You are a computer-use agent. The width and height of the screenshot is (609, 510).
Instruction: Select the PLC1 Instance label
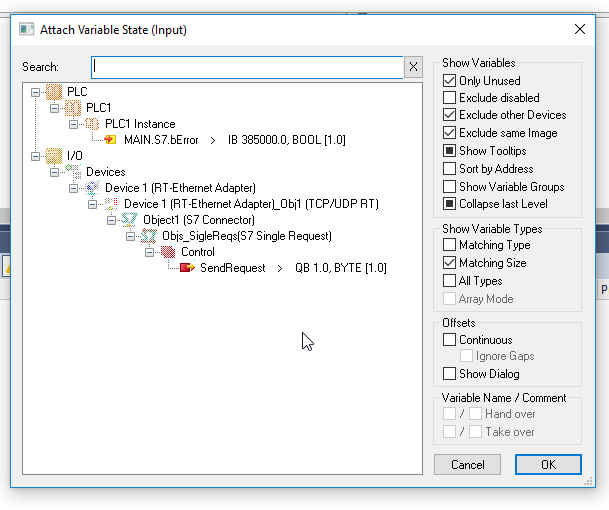tap(140, 124)
